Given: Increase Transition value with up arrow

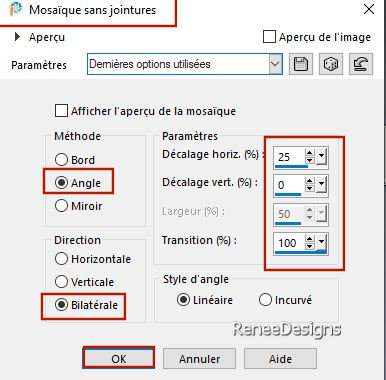Looking at the screenshot, I should point(310,239).
